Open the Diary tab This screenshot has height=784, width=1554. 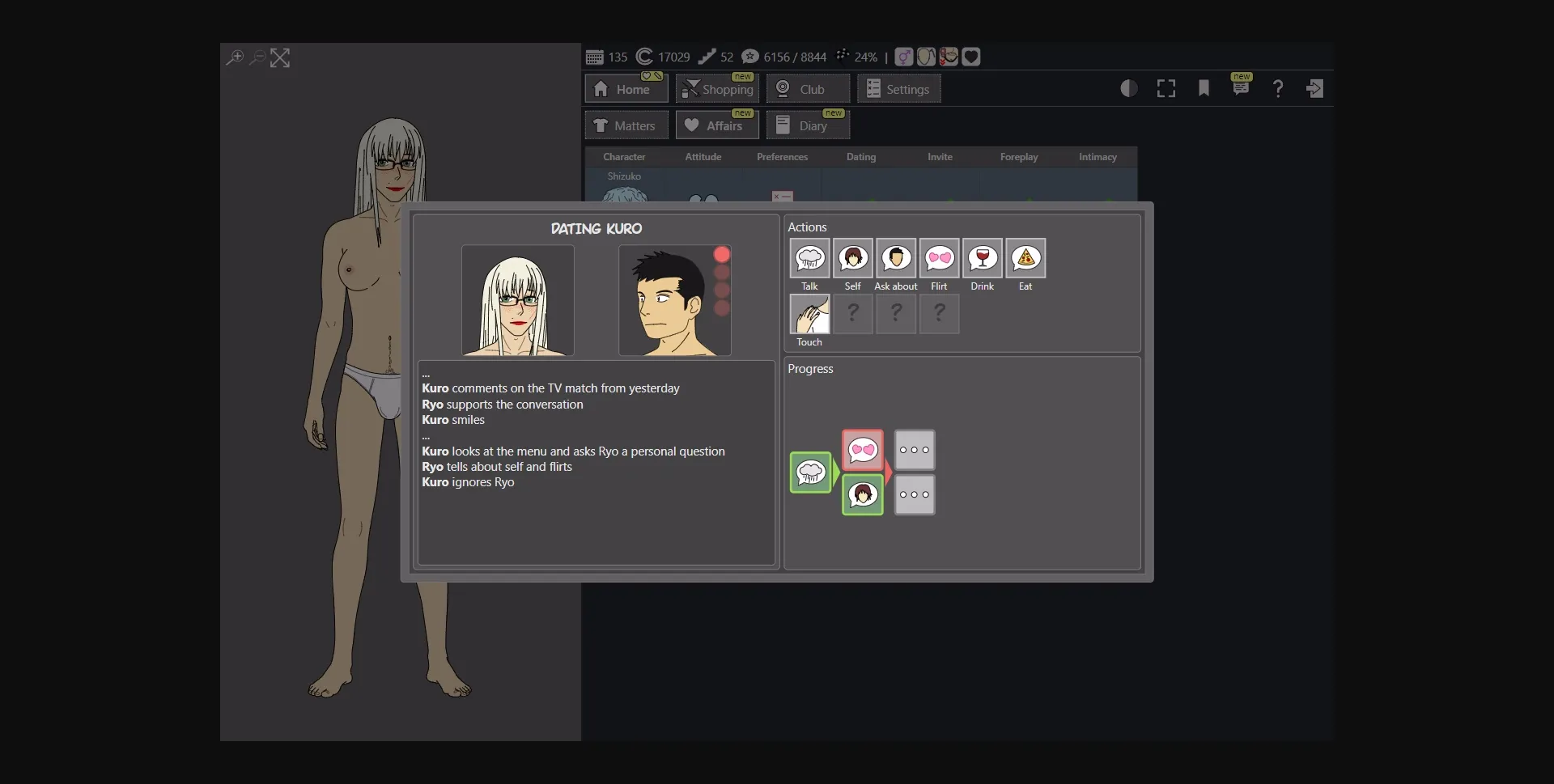coord(807,124)
